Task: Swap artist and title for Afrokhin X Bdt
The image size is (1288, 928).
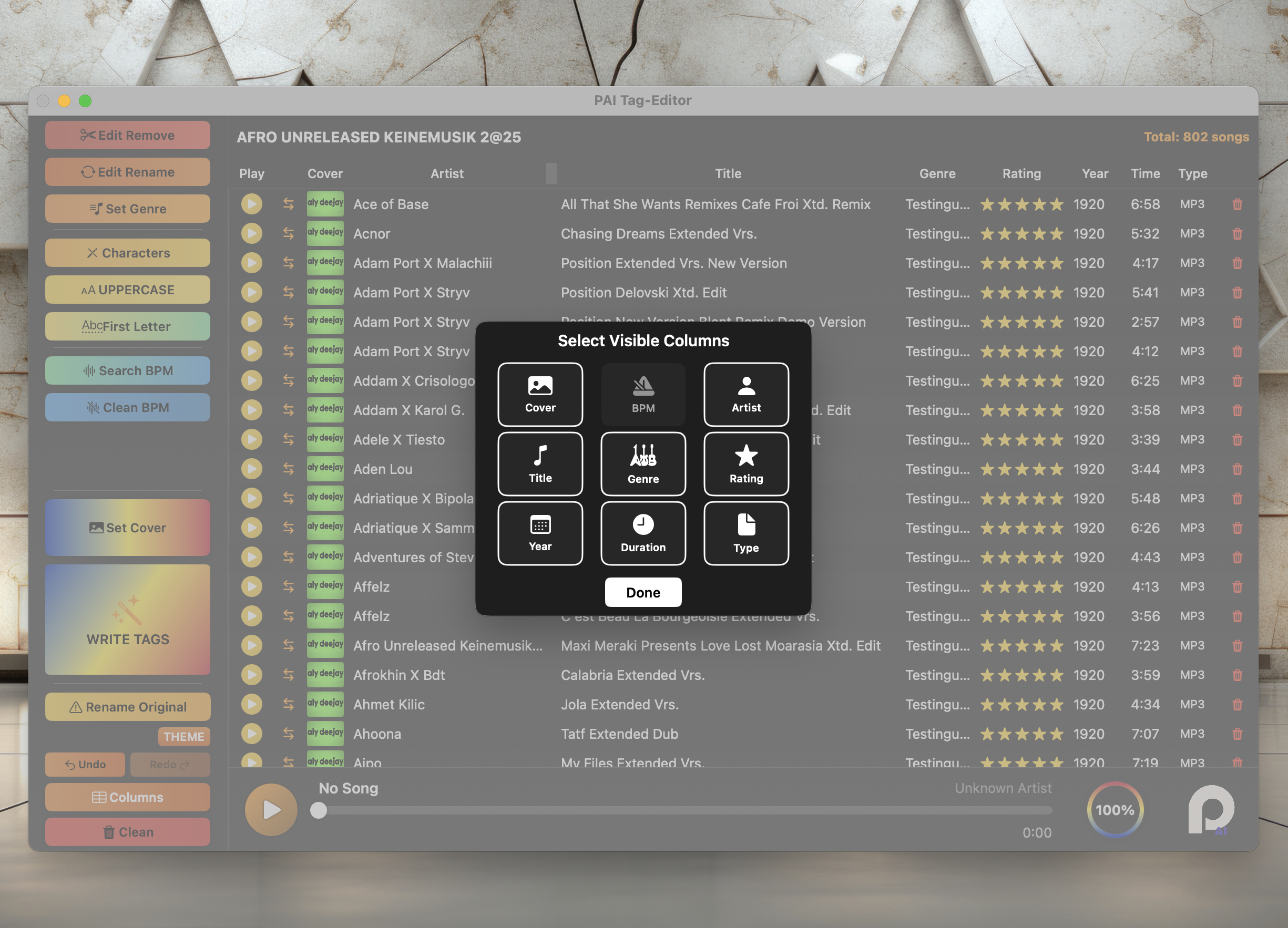Action: (289, 675)
